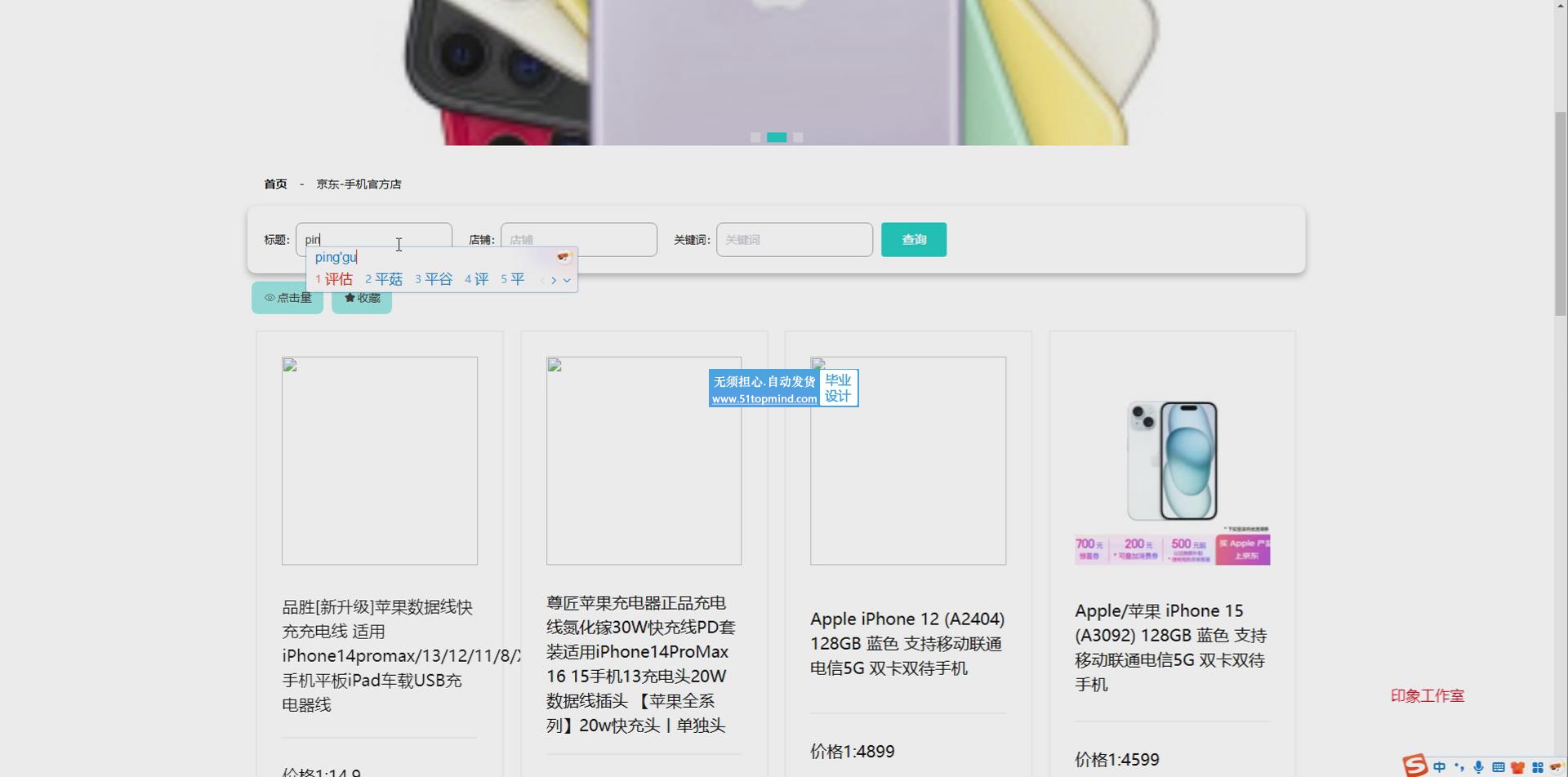Go to 首页 in breadcrumb

(x=275, y=184)
